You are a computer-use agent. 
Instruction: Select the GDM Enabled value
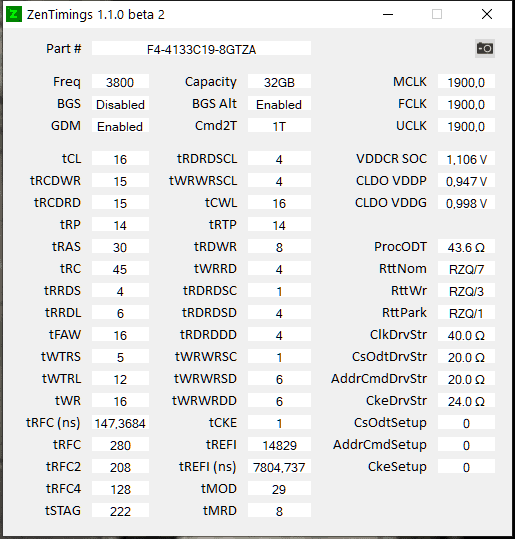(x=120, y=125)
